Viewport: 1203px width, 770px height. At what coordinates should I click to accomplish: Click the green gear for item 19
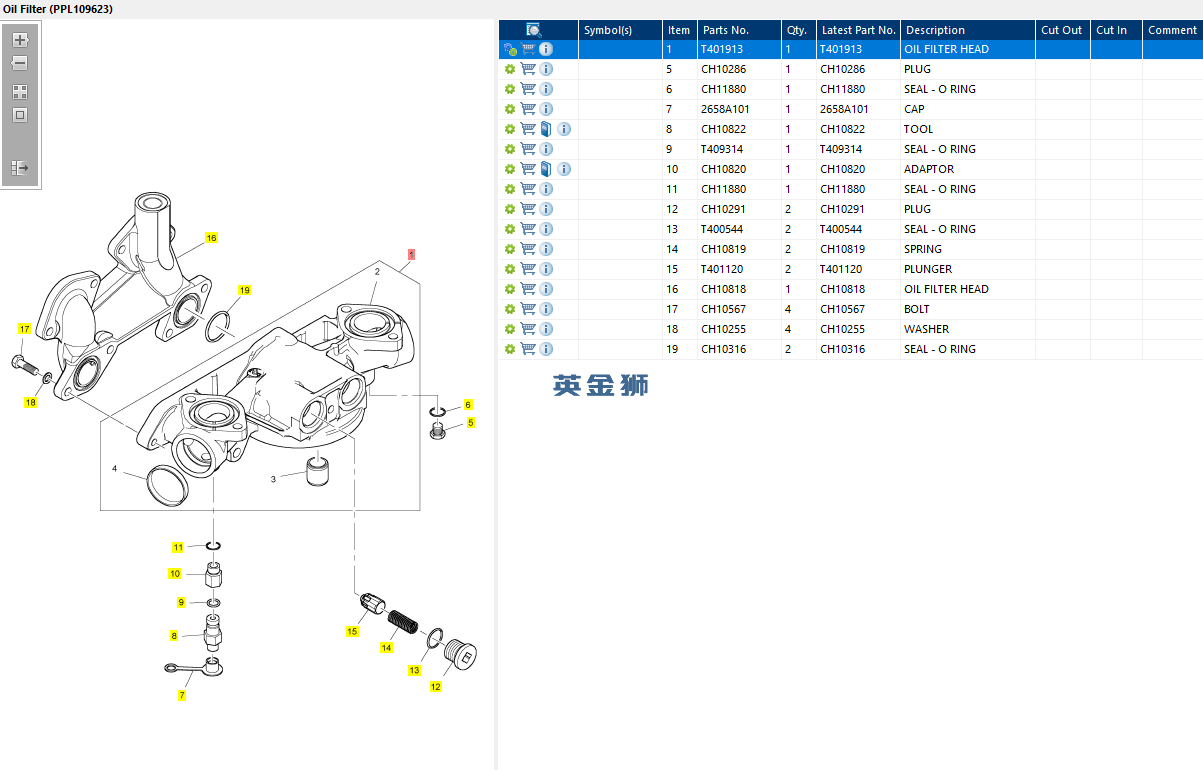click(x=510, y=349)
